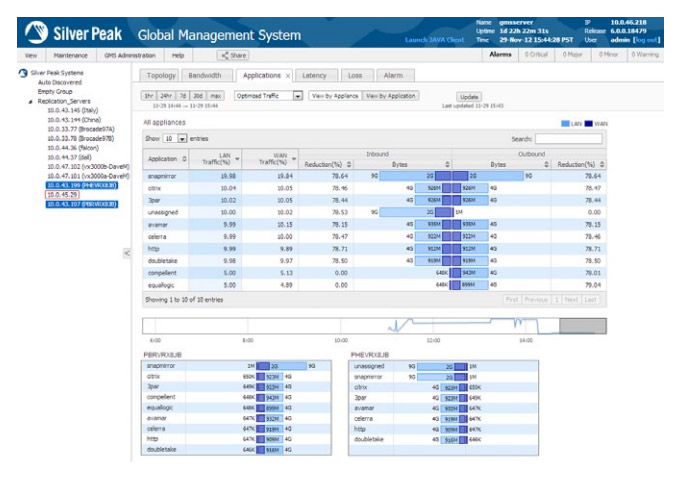Open the 0 Critical alarms indicator
This screenshot has width=682, height=481.
pyautogui.click(x=536, y=55)
